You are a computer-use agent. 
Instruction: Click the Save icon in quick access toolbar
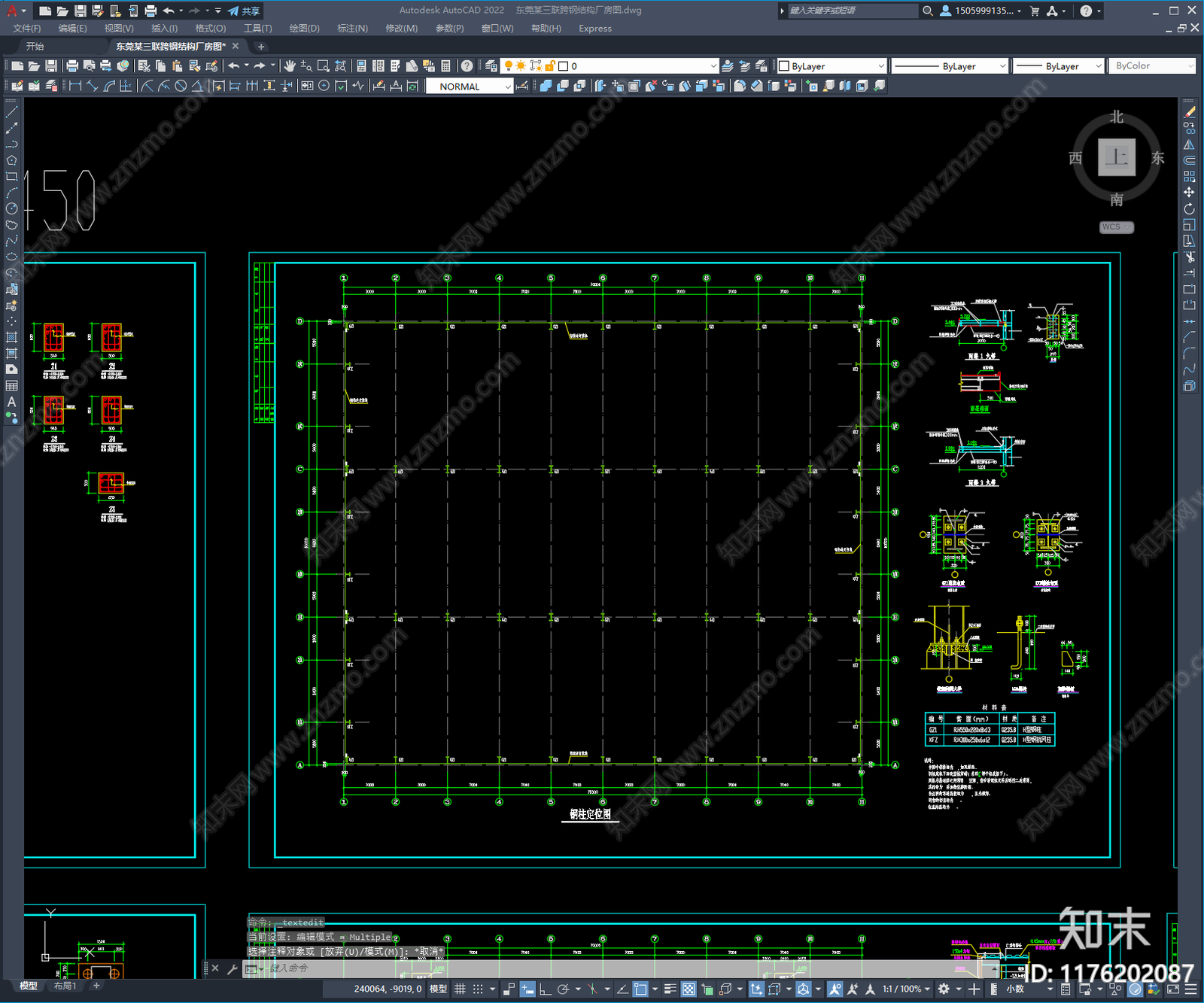click(x=80, y=11)
